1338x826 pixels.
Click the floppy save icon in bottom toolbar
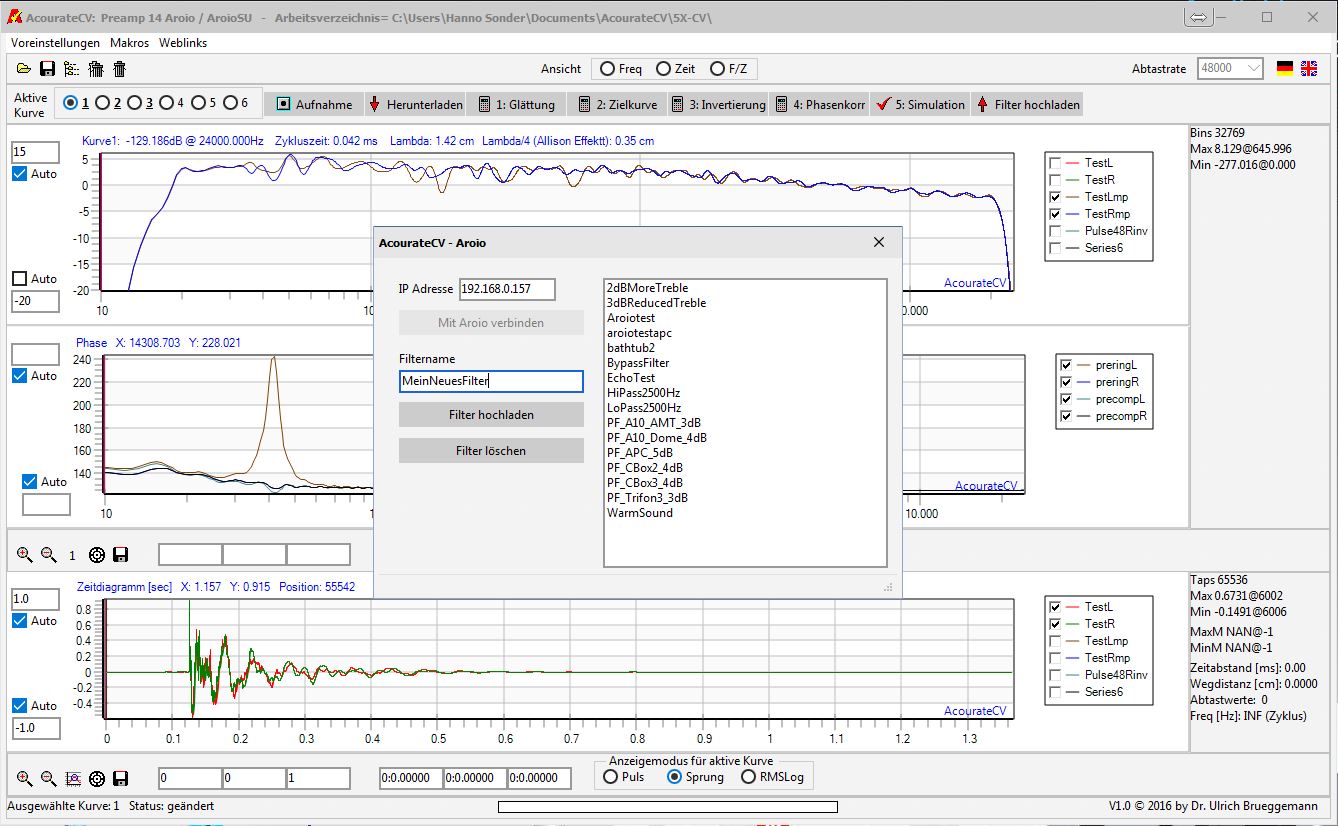tap(121, 778)
